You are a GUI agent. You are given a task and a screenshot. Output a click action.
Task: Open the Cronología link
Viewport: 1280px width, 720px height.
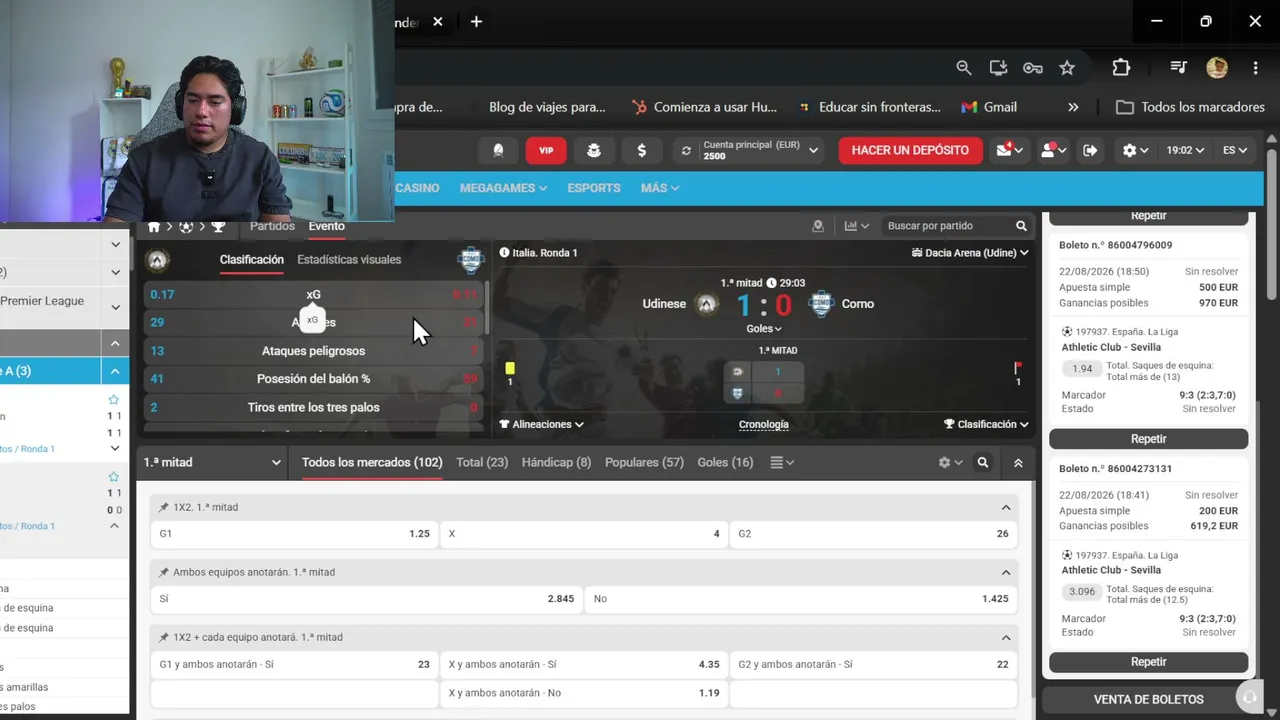pyautogui.click(x=763, y=425)
